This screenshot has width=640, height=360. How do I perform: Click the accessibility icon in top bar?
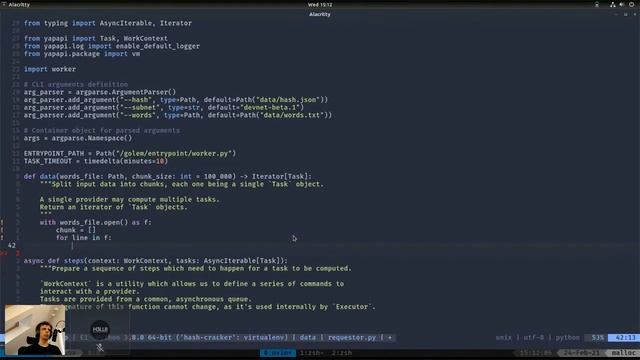[x=597, y=4]
